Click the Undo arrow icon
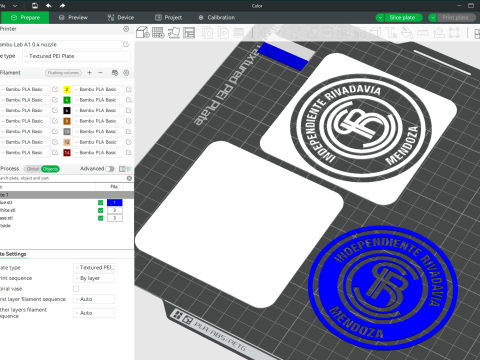Image resolution: width=480 pixels, height=360 pixels. [x=49, y=6]
